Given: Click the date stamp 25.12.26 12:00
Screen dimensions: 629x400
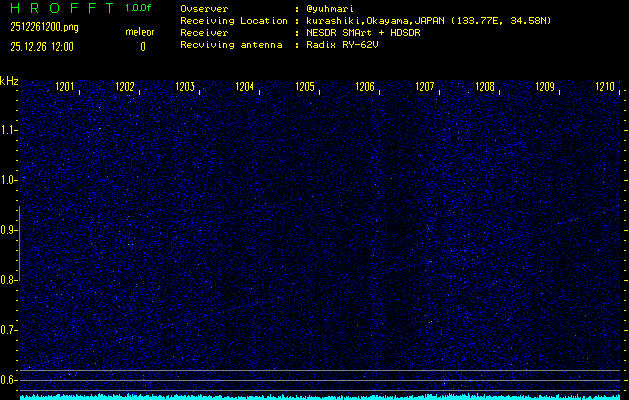Looking at the screenshot, I should point(42,47).
